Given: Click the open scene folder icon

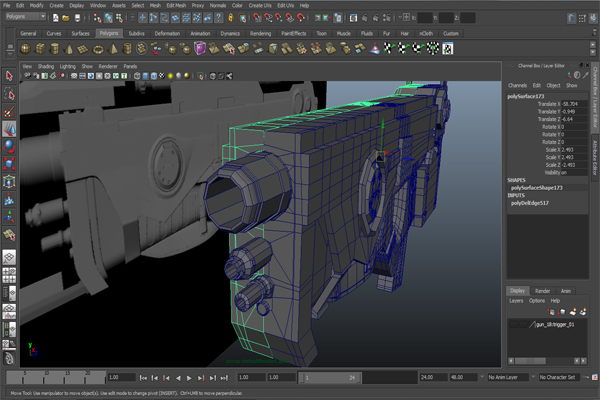Looking at the screenshot, I should (x=66, y=18).
